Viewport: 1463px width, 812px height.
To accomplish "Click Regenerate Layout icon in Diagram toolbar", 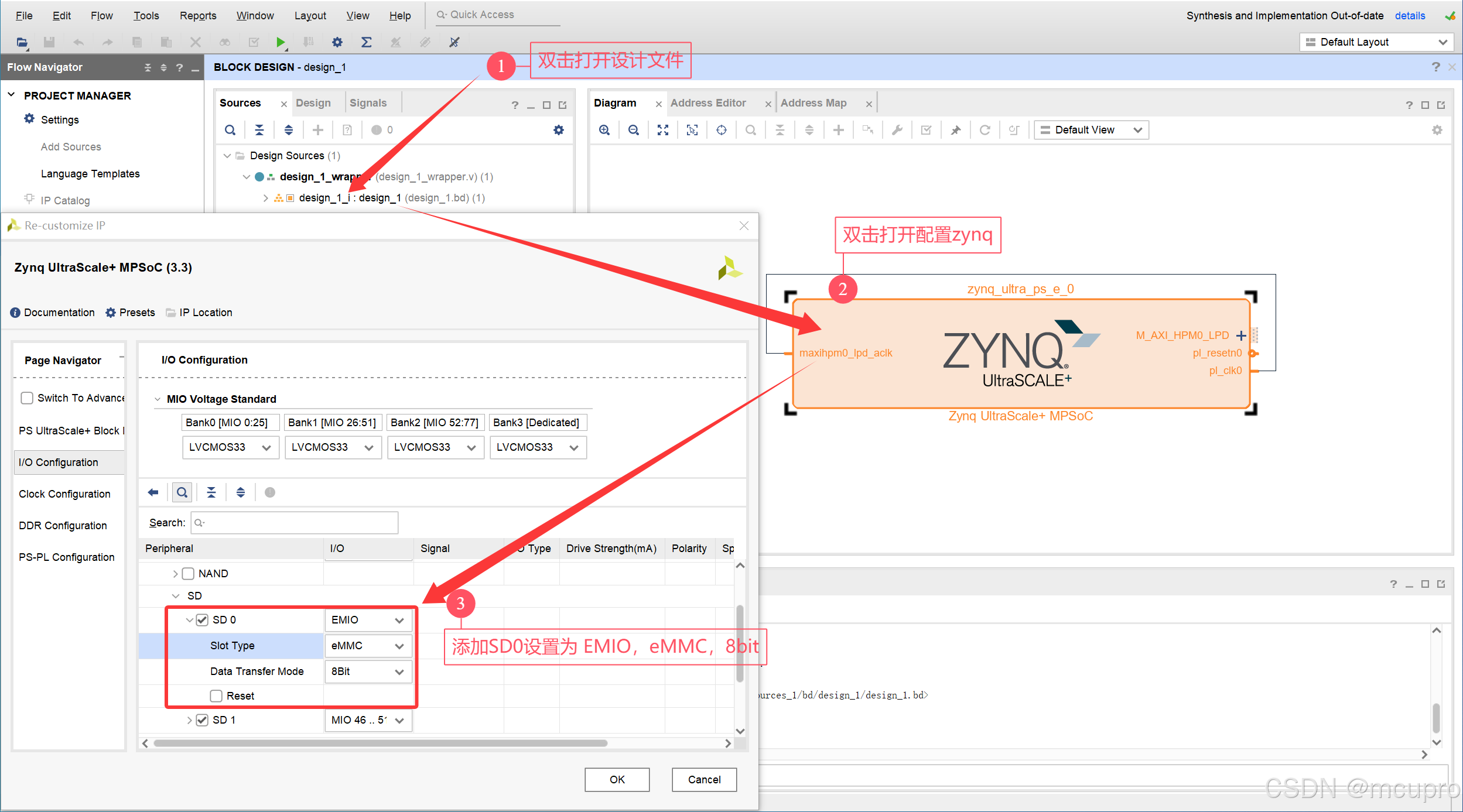I will pos(985,130).
